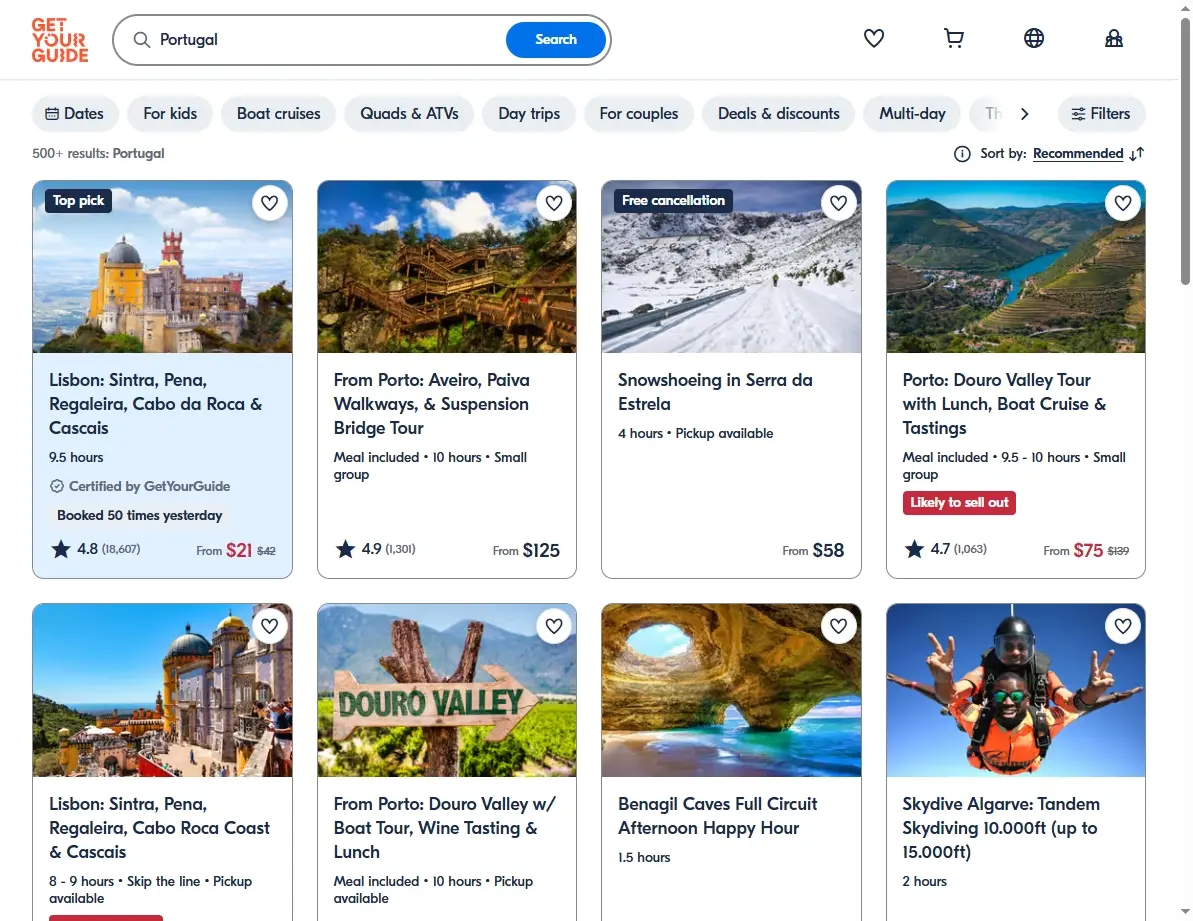
Task: Open Lisbon: Sintra, Pena, Regaleira, Cabo da Roca title
Action: (x=156, y=404)
